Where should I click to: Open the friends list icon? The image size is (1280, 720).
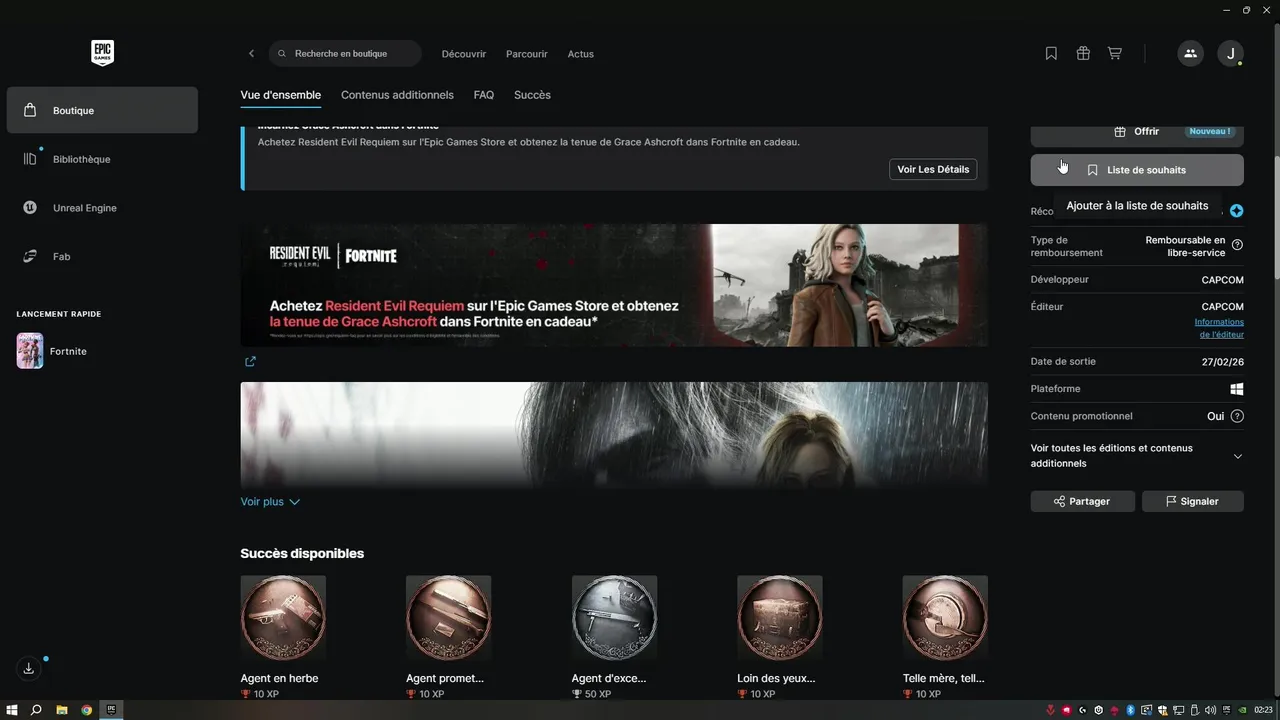pyautogui.click(x=1190, y=54)
